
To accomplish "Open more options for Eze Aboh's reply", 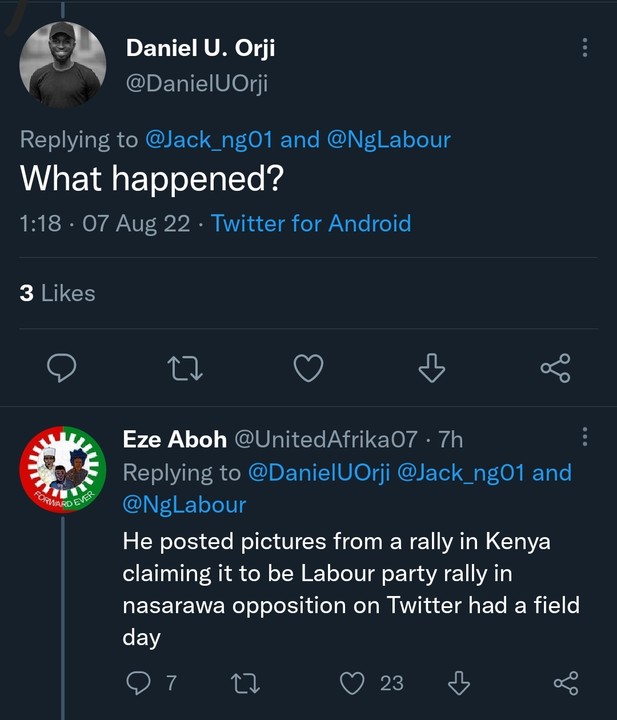I will tap(585, 438).
